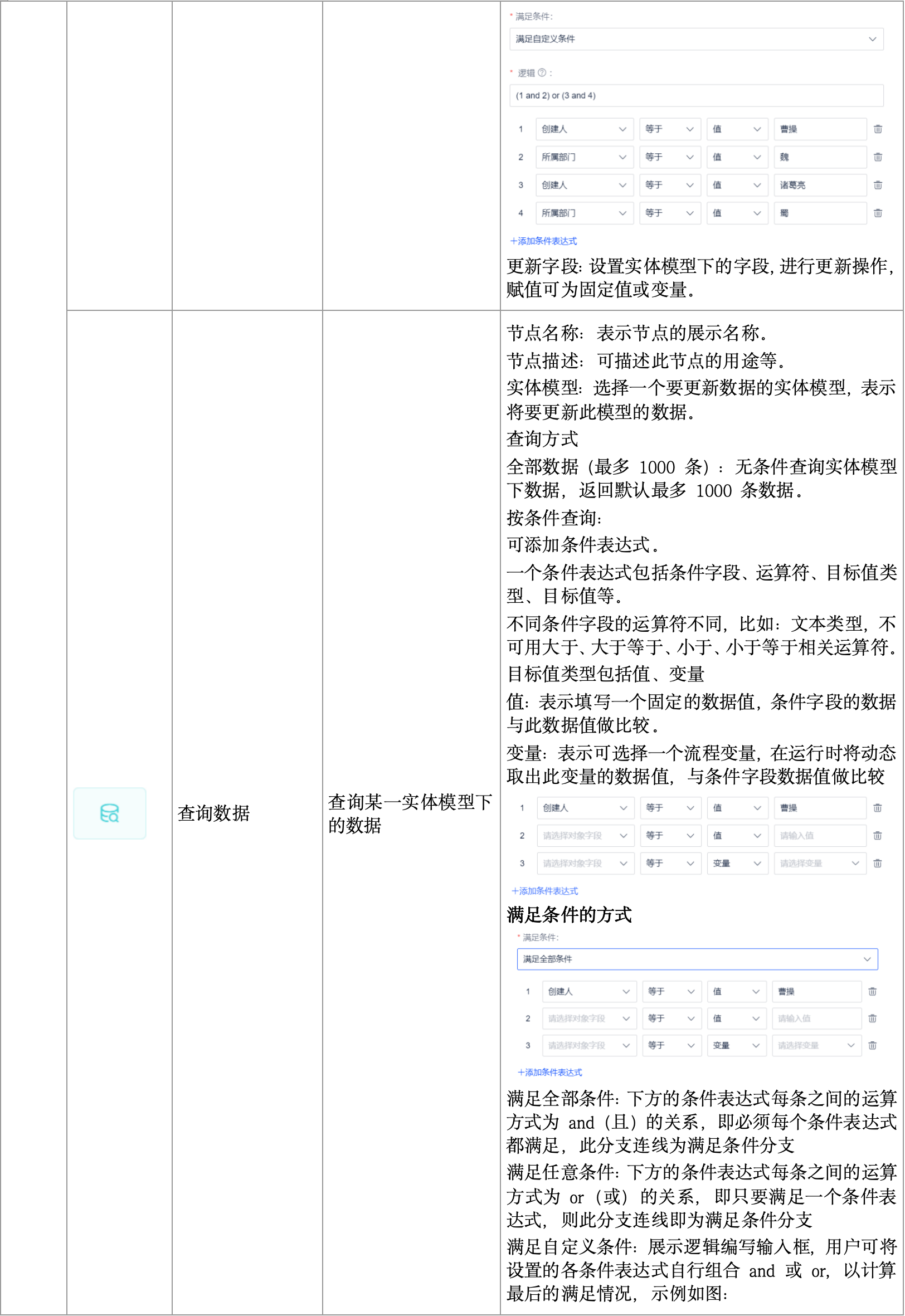
Task: Click row 1 曹操 value field in the 满足全部条件 form
Action: tap(816, 991)
